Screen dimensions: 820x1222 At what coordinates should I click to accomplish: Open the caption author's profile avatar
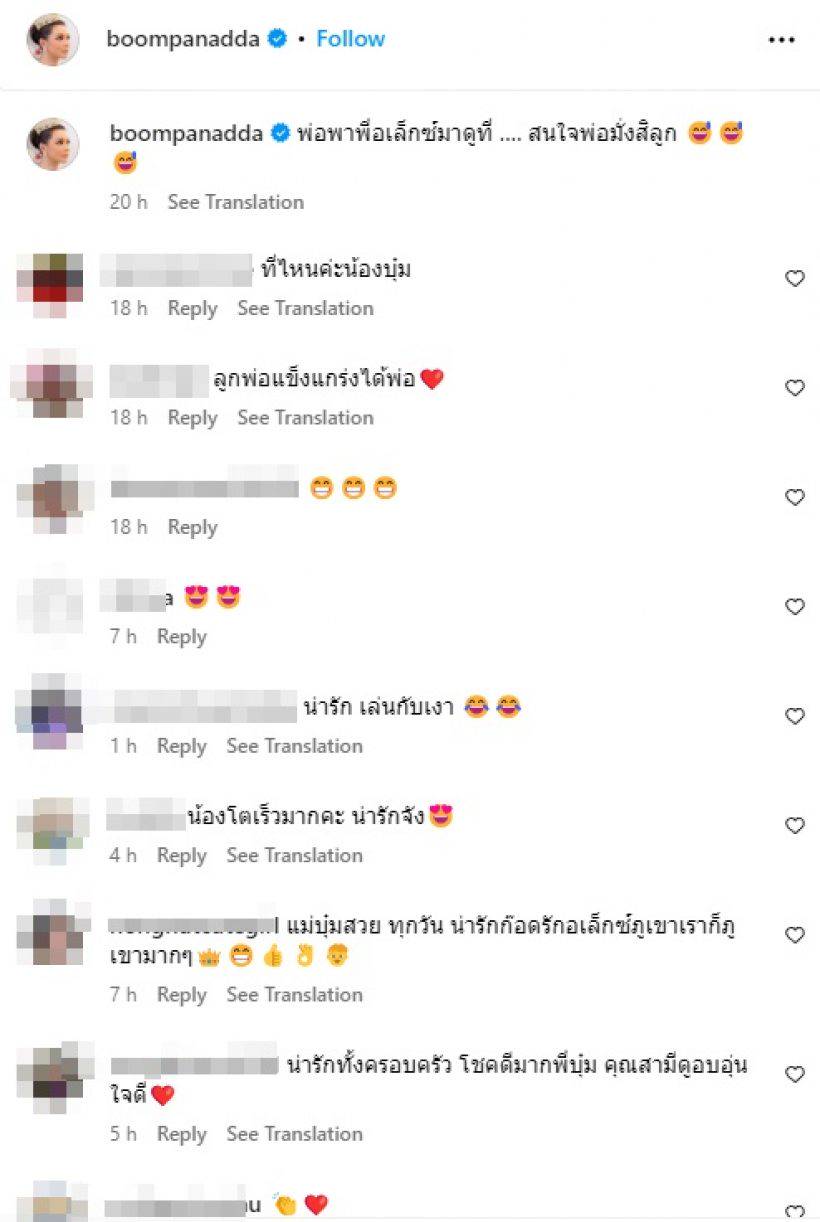53,144
